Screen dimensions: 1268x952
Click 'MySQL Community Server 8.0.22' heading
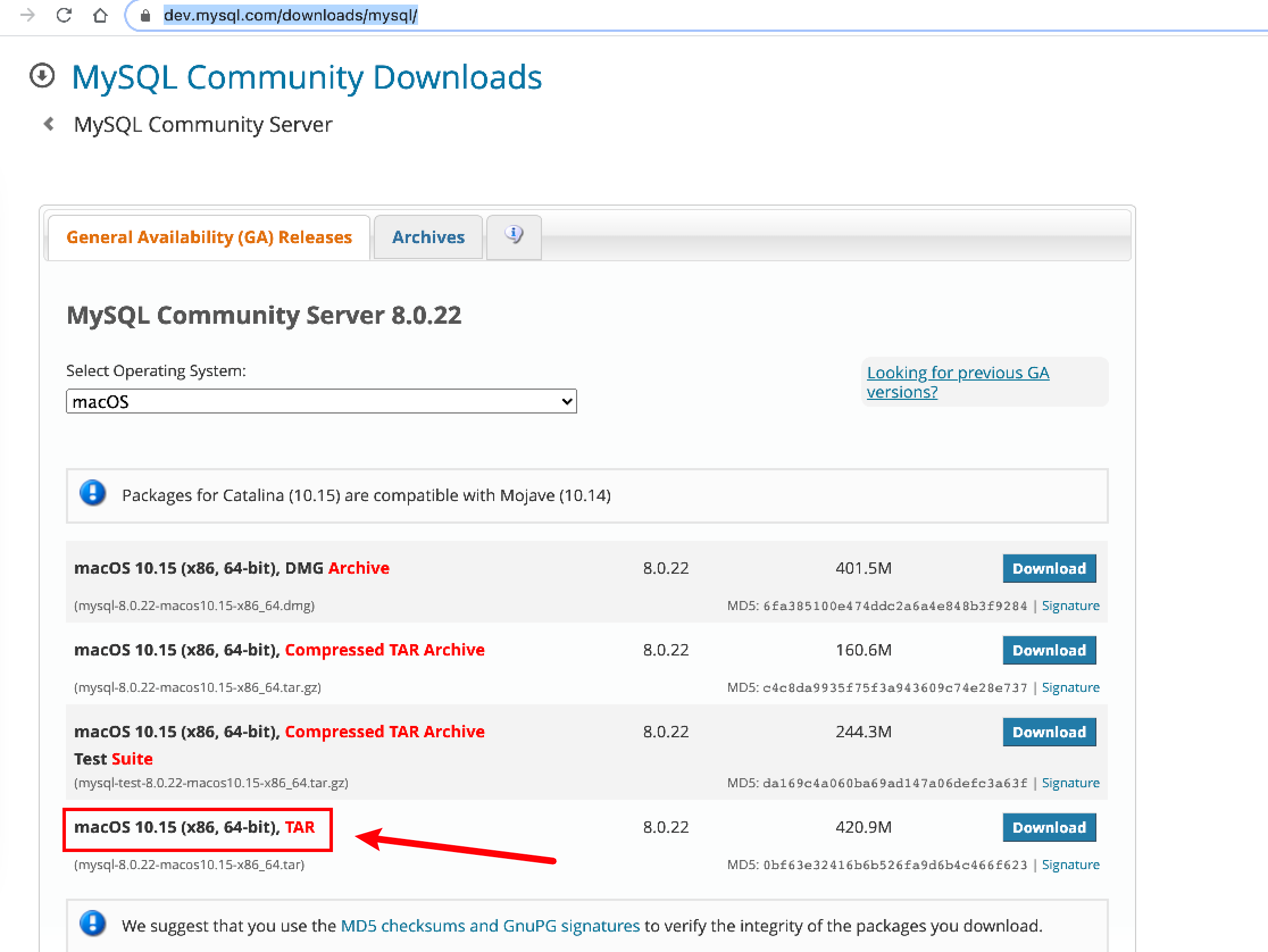264,315
